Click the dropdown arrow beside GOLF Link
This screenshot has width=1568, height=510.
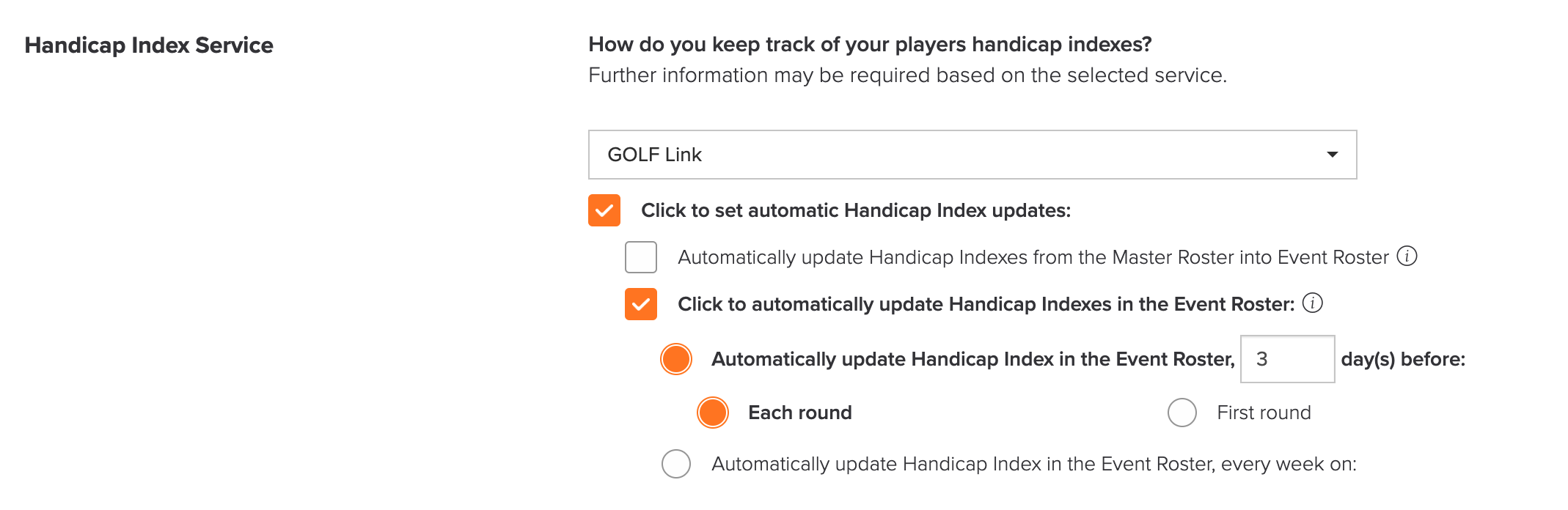[1332, 155]
